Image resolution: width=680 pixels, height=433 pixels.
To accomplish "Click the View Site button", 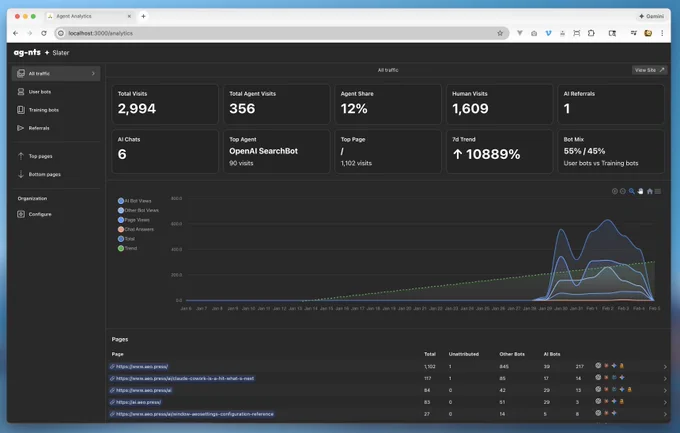I will pyautogui.click(x=649, y=70).
